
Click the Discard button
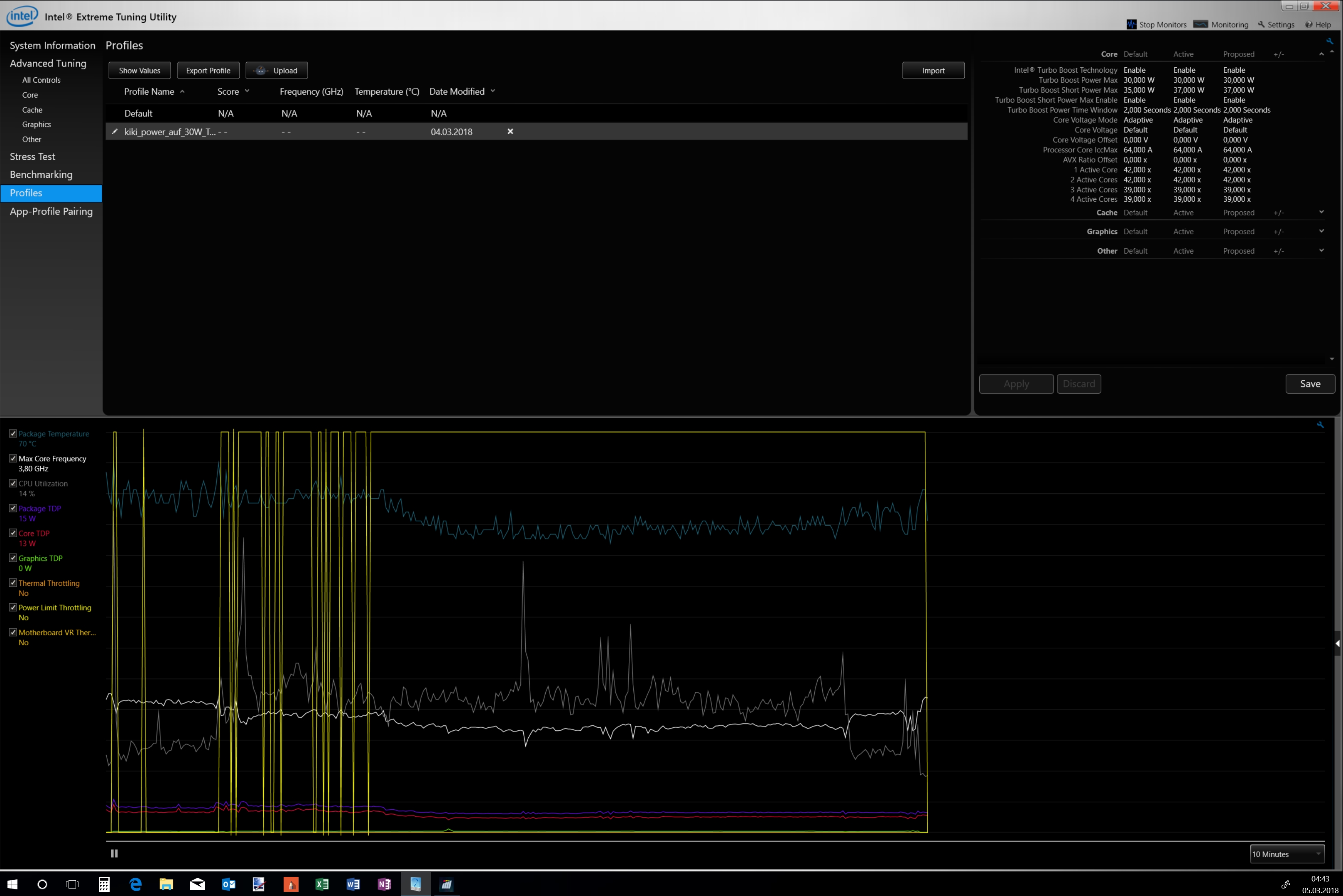tap(1079, 384)
